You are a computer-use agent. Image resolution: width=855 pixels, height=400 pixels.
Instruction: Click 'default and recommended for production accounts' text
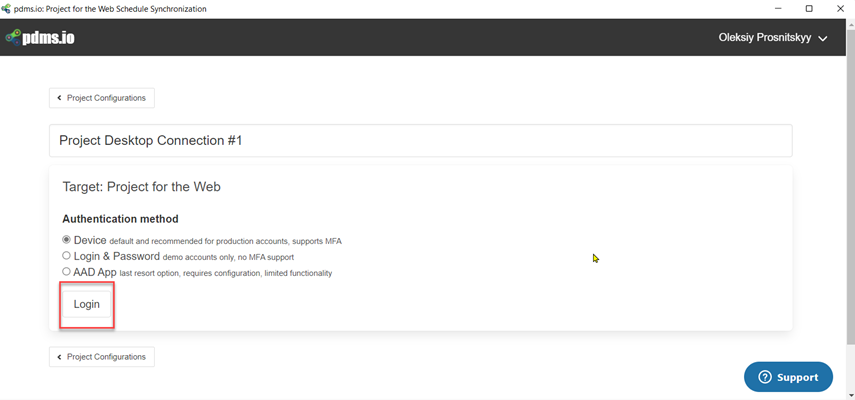pos(200,241)
